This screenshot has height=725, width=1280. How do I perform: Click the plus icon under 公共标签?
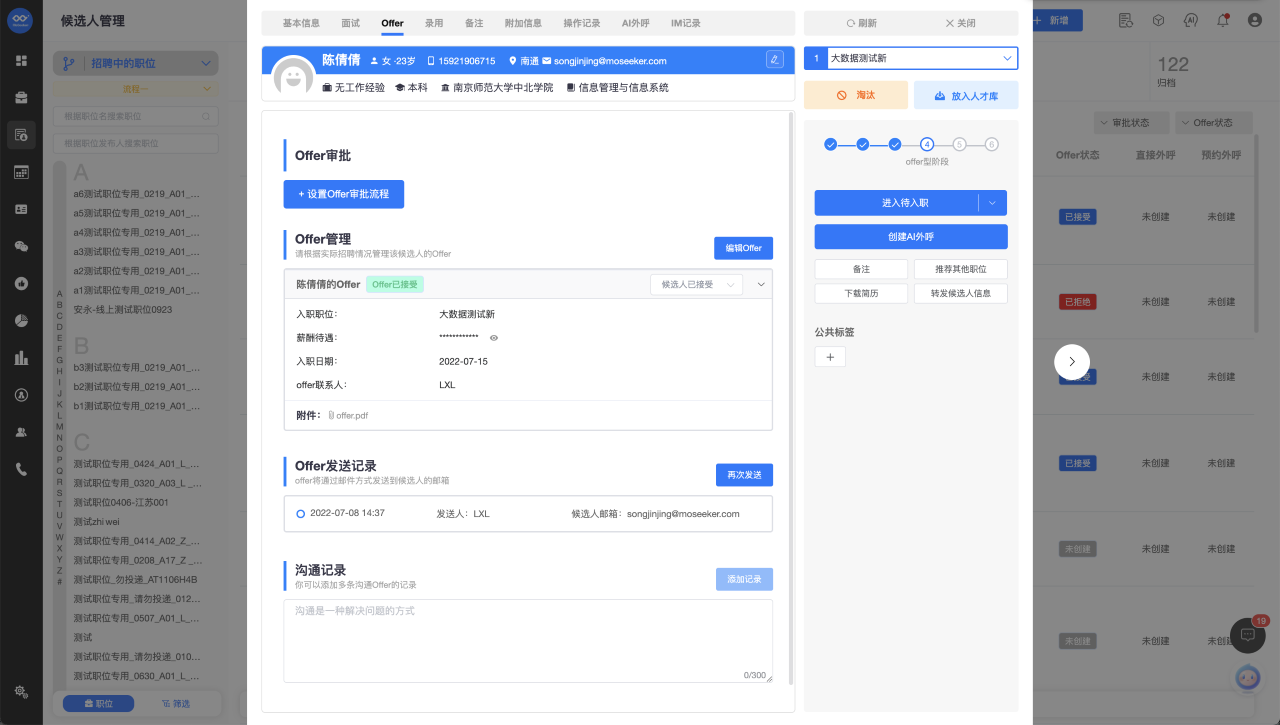point(830,357)
